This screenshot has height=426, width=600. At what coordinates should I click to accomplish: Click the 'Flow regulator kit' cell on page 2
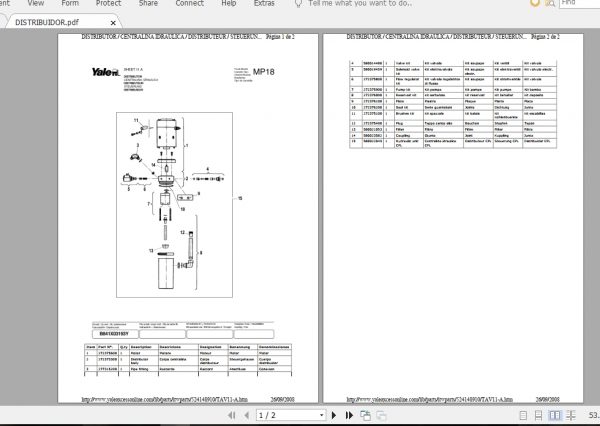coord(409,81)
